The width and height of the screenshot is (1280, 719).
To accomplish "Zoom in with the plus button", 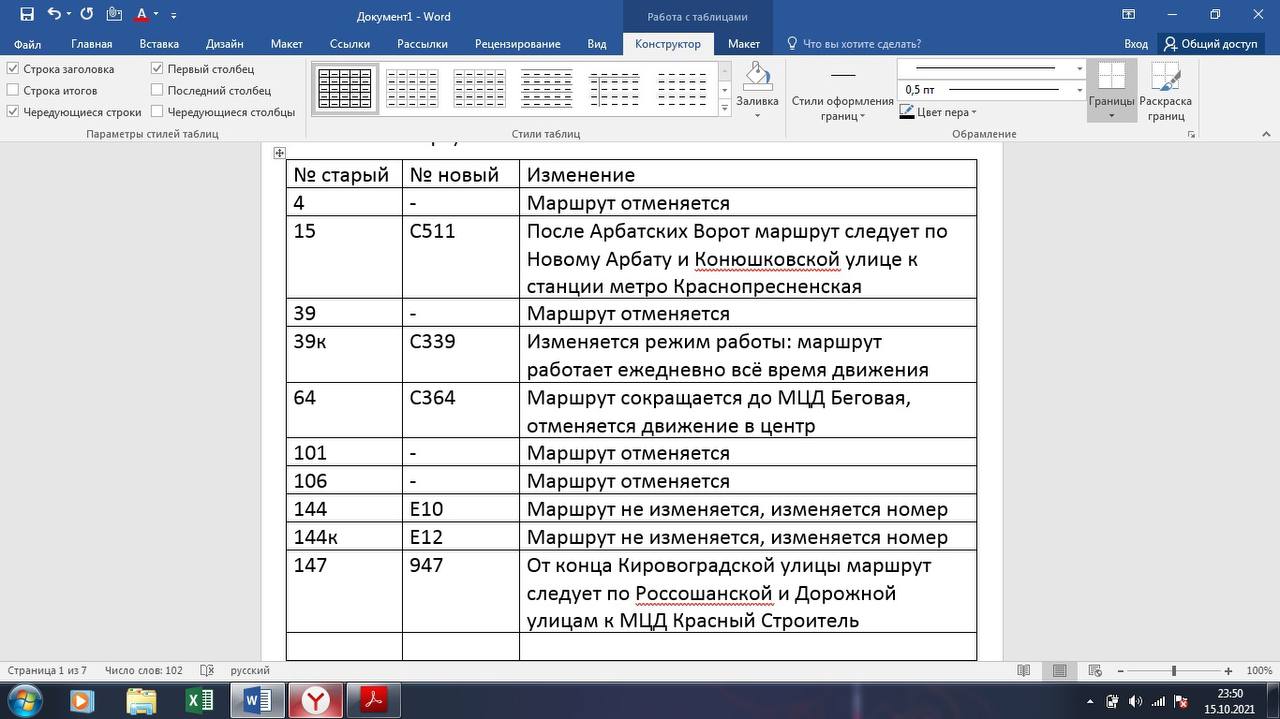I will pos(1228,671).
